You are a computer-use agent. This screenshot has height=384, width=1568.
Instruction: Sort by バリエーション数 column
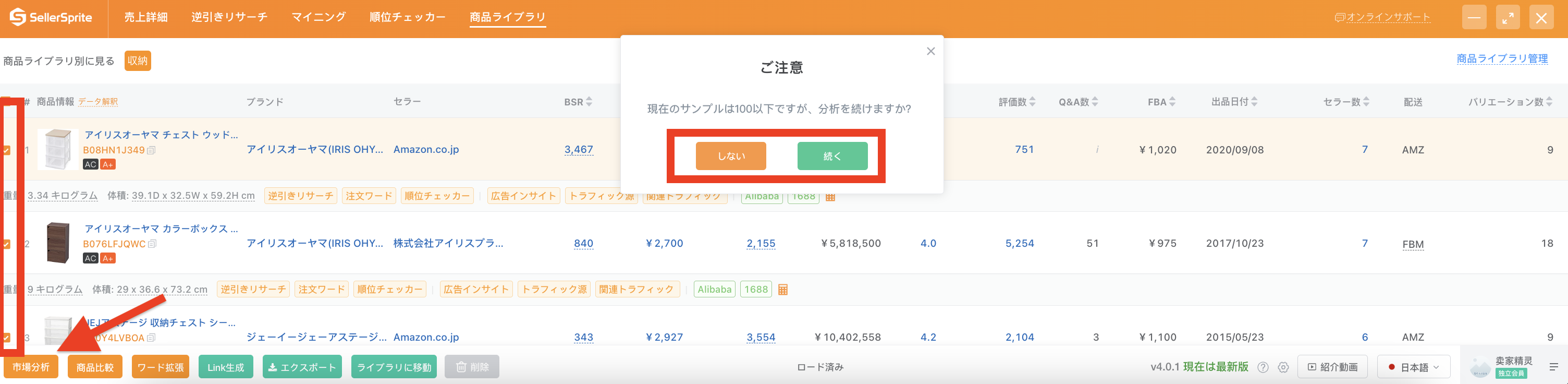1549,102
